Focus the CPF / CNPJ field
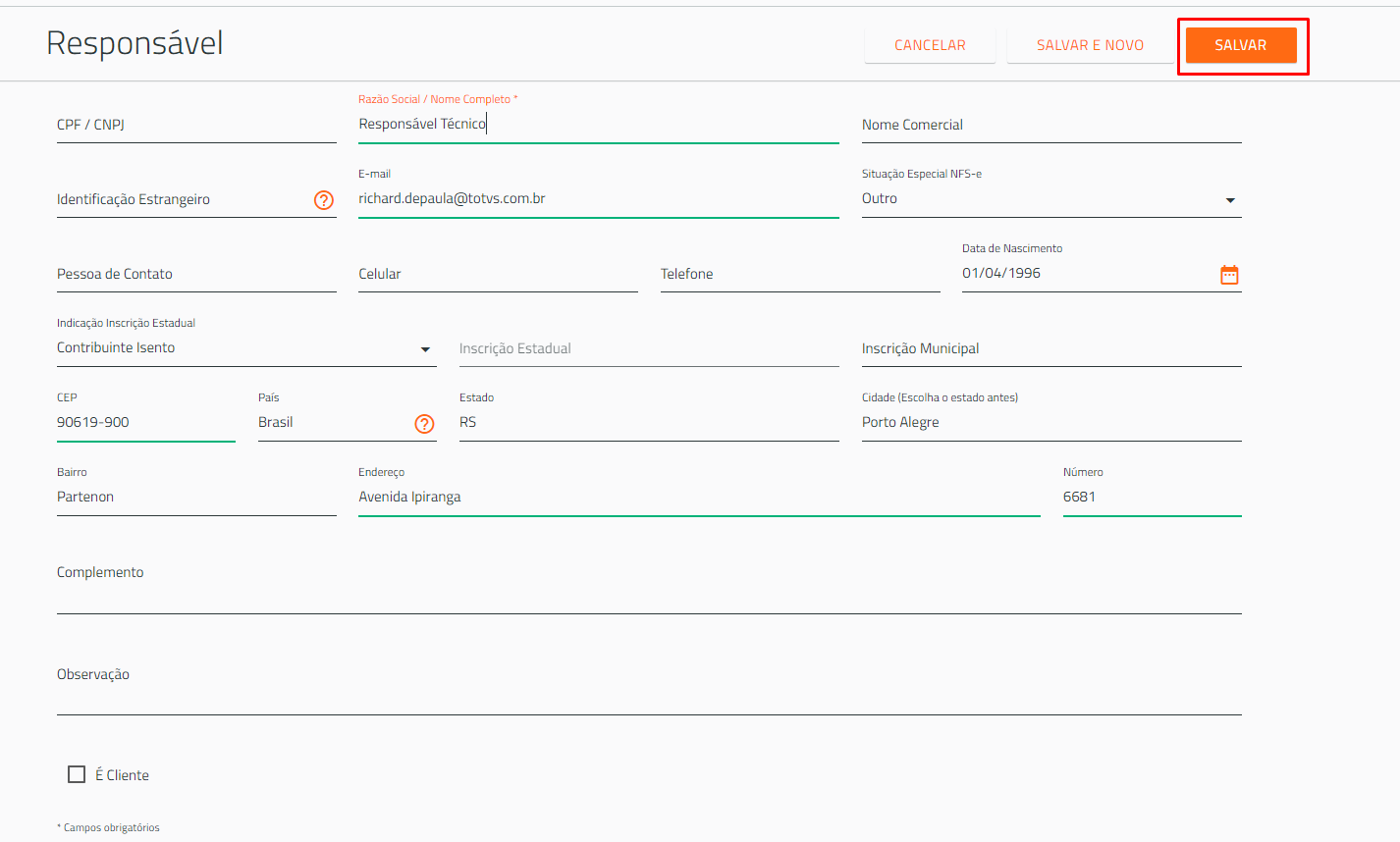This screenshot has width=1400, height=842. [196, 125]
